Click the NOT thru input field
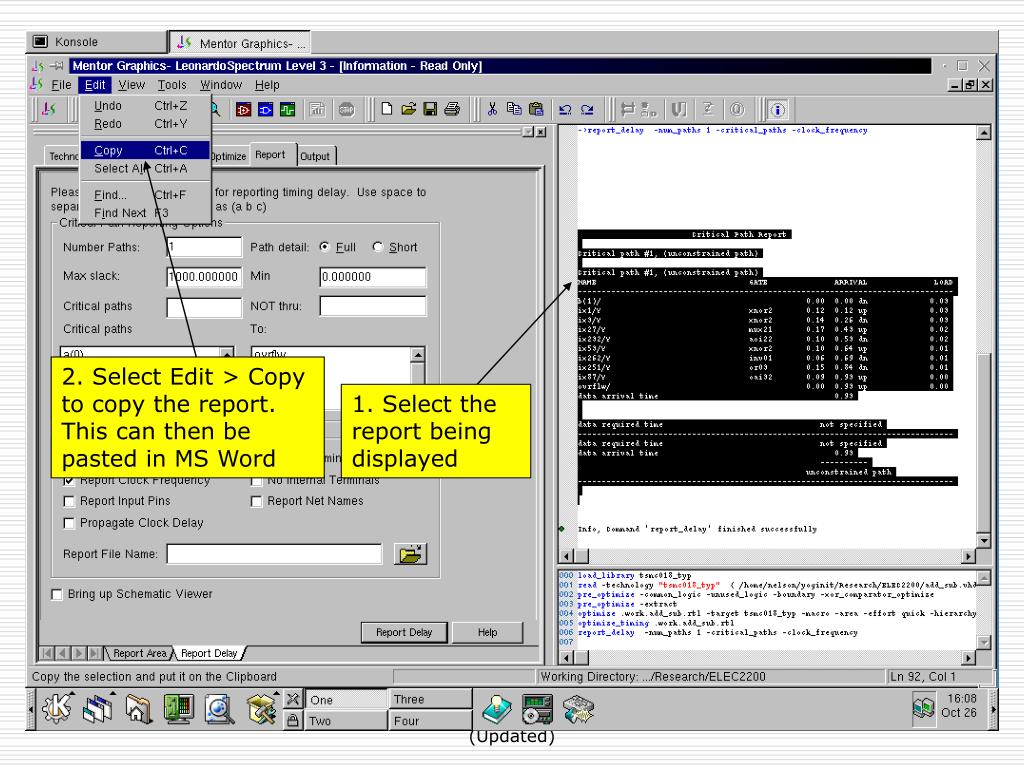The height and width of the screenshot is (768, 1024). click(373, 306)
